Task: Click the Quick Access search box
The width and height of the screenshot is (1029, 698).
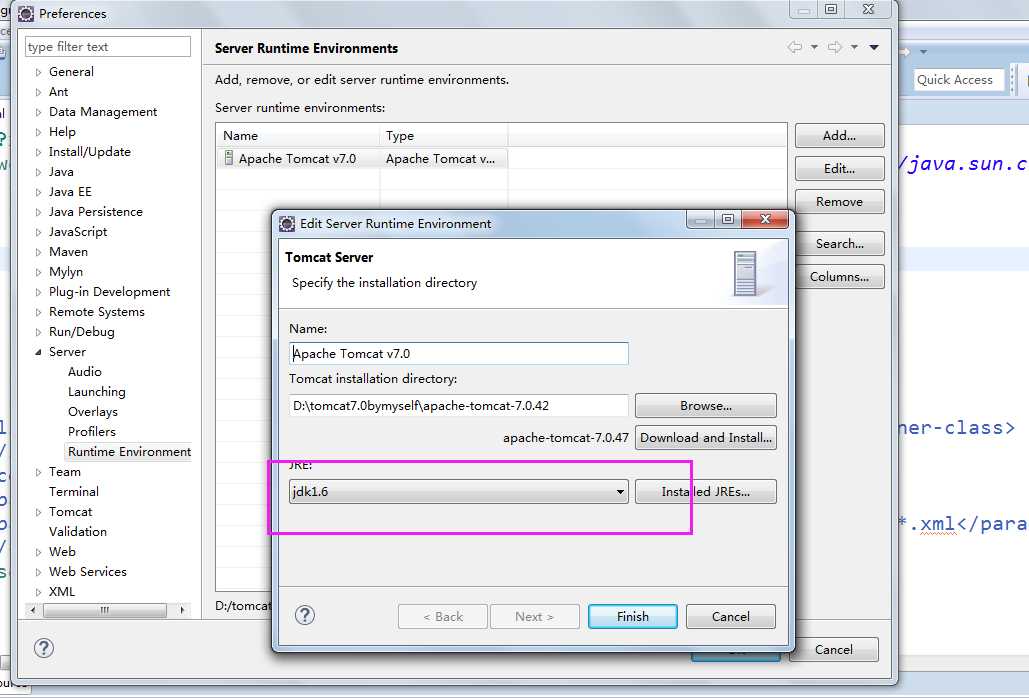Action: click(x=959, y=79)
